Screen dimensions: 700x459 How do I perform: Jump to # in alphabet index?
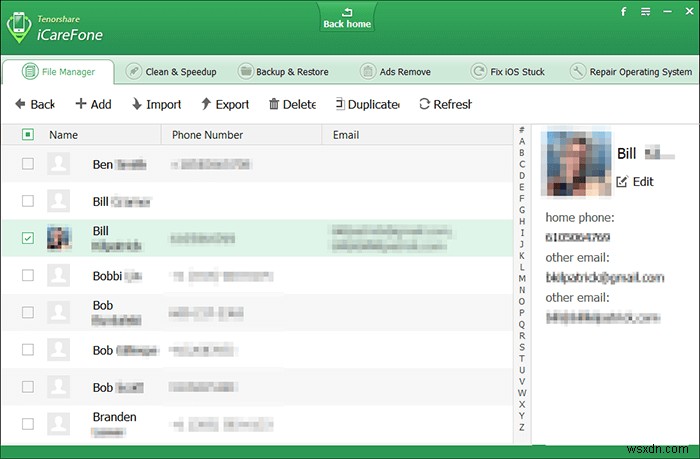click(522, 130)
